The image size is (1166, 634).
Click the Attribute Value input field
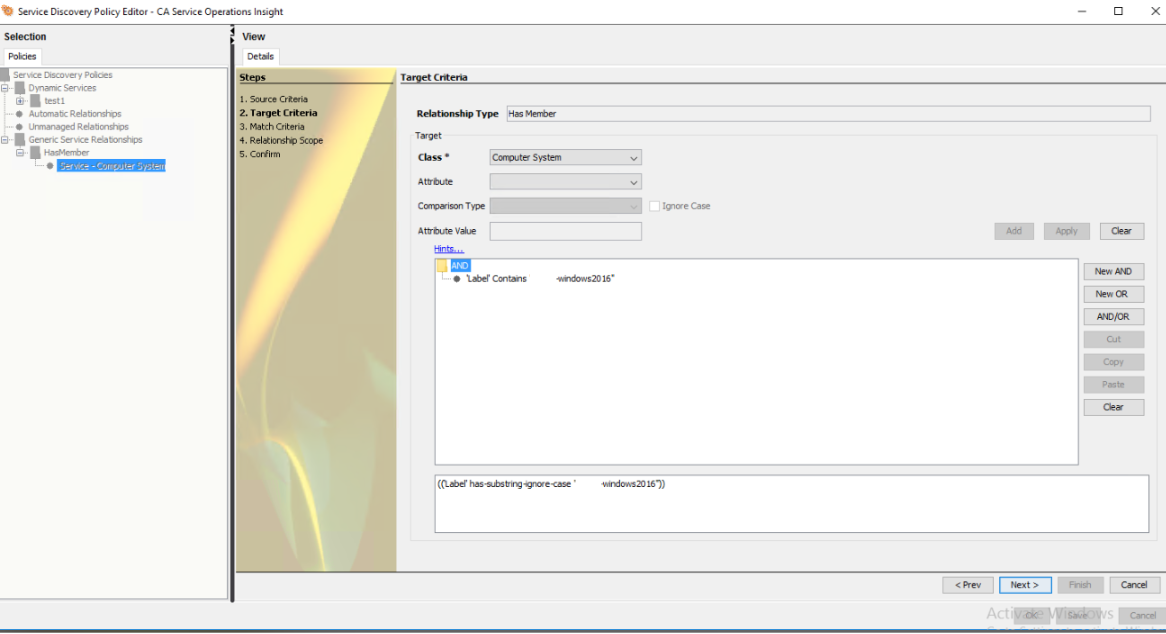pyautogui.click(x=565, y=231)
